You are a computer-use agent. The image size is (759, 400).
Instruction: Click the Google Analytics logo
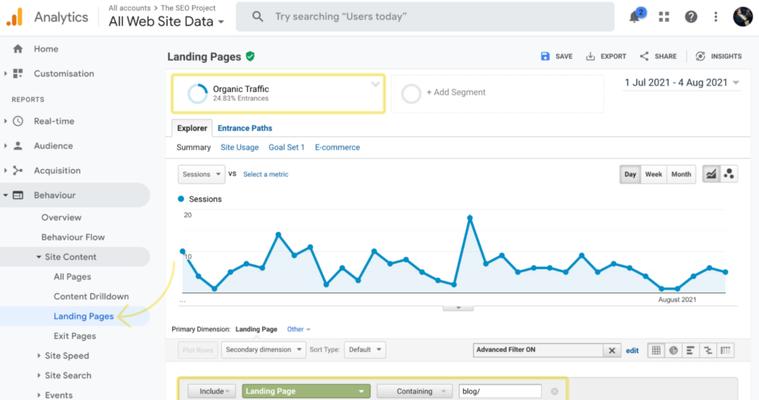click(x=15, y=17)
